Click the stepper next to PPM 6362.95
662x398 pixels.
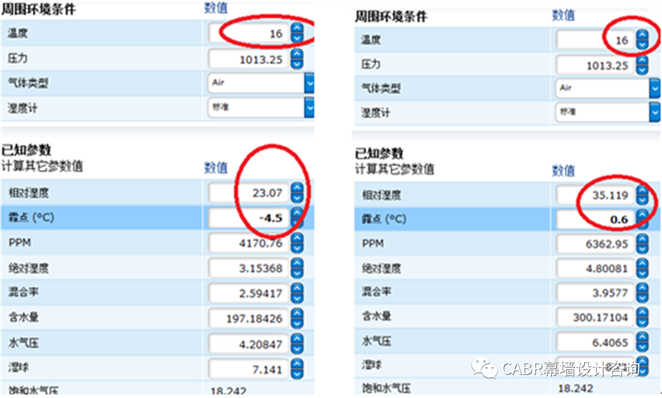coord(643,244)
